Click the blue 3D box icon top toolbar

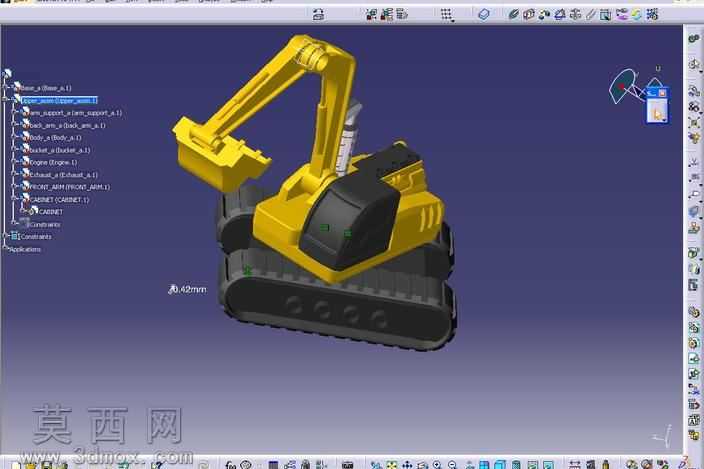pos(484,14)
